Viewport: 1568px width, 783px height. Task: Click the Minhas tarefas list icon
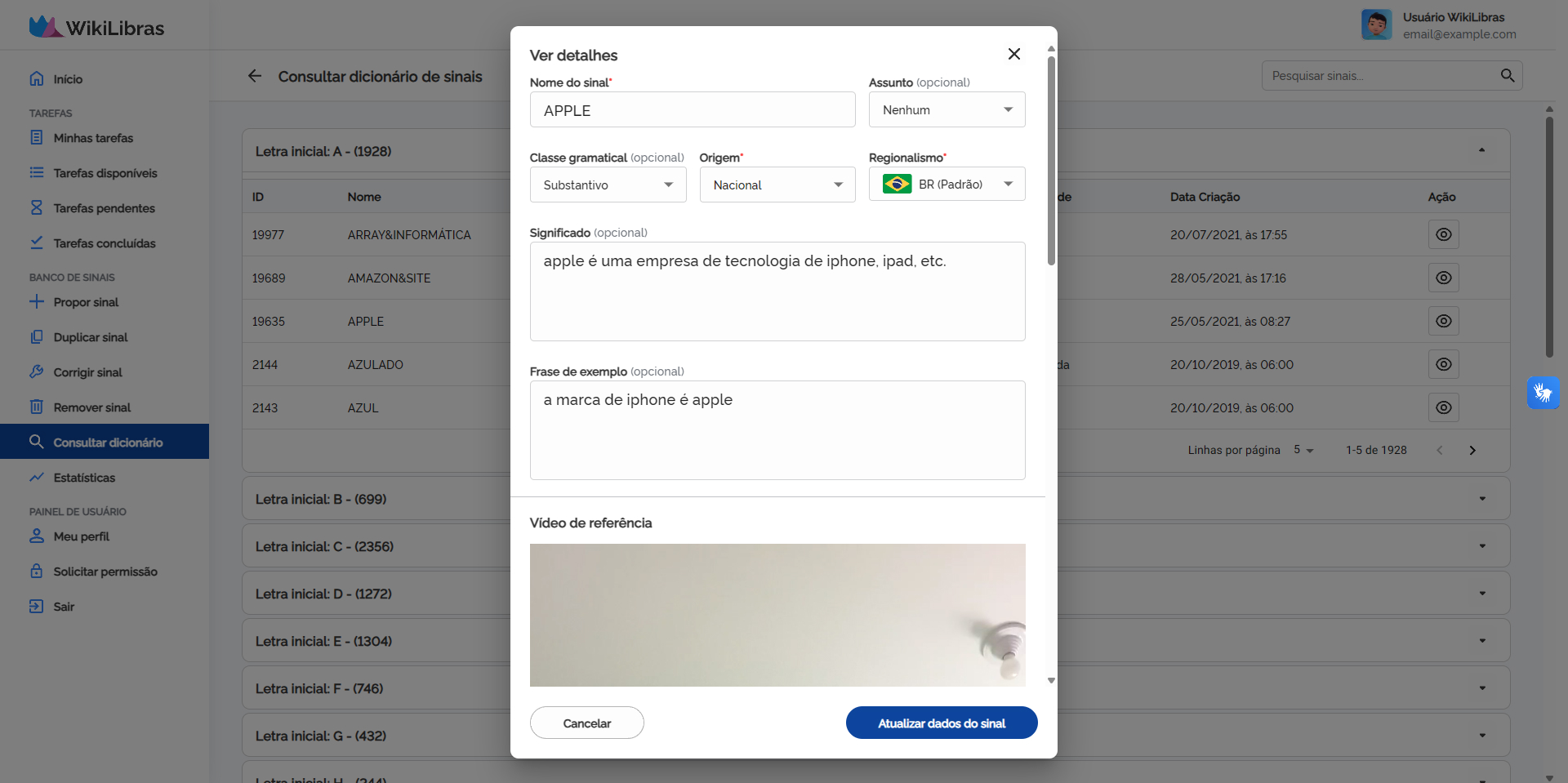(37, 137)
